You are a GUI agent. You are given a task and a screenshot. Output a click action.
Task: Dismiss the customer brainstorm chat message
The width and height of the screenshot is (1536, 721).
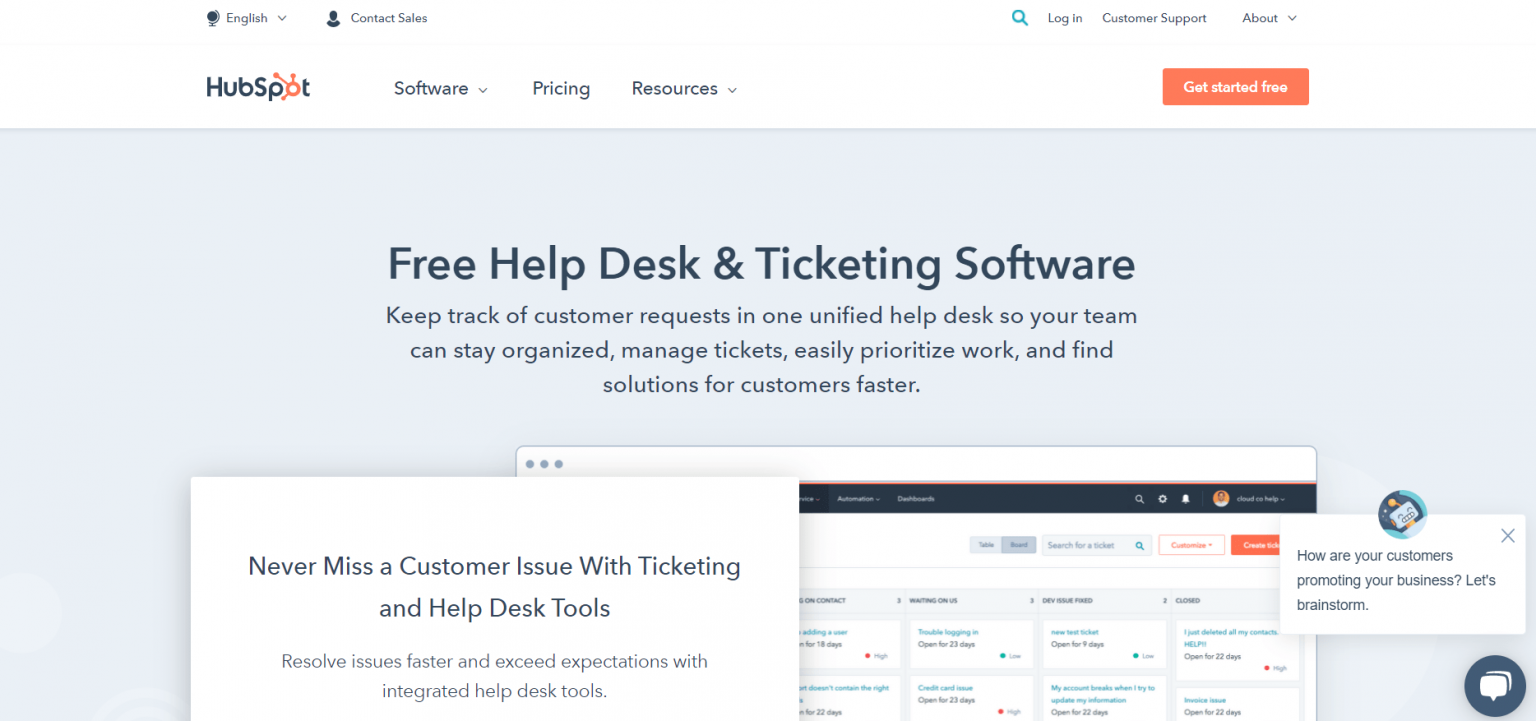1507,535
